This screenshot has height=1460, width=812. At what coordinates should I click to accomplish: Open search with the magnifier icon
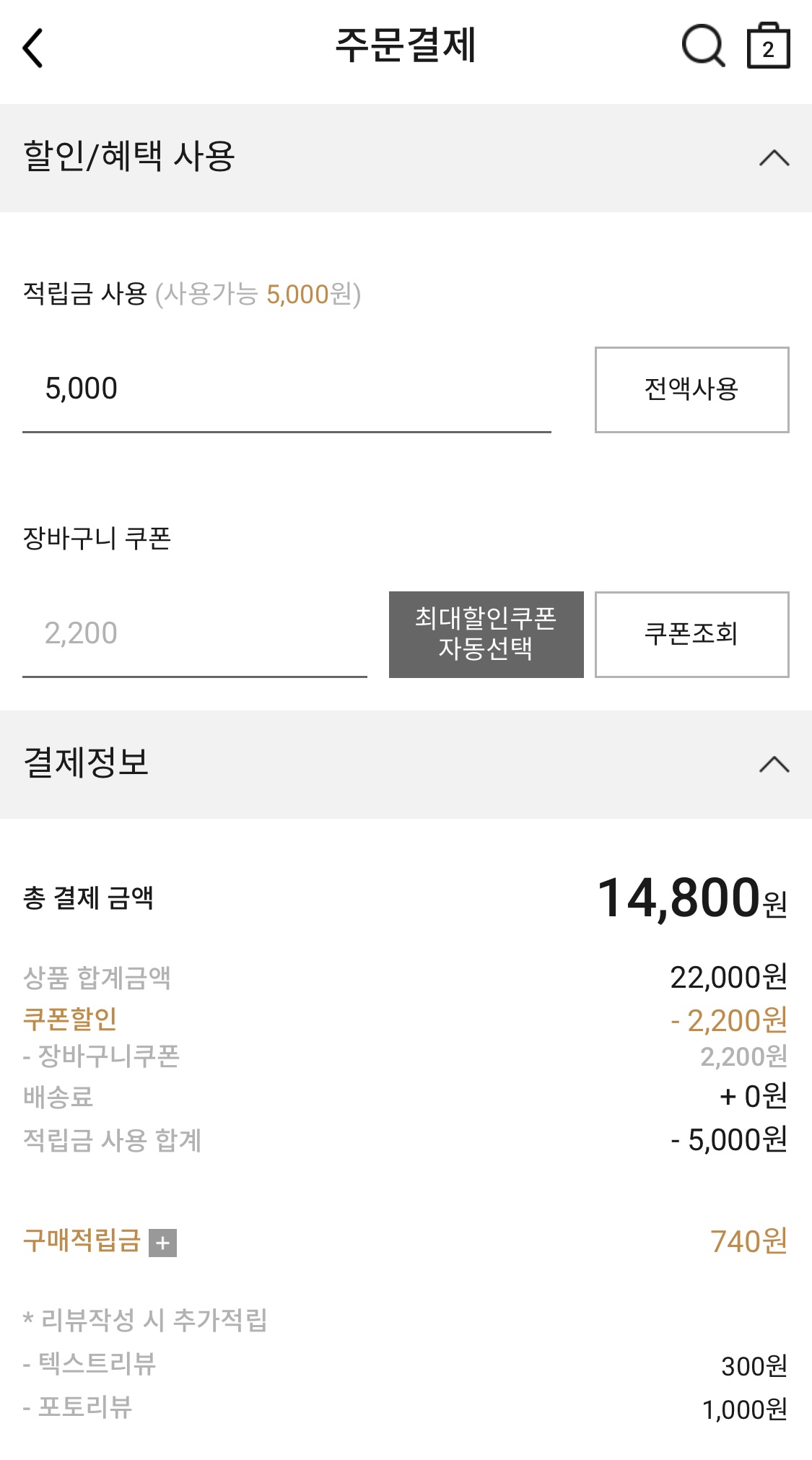pyautogui.click(x=702, y=46)
